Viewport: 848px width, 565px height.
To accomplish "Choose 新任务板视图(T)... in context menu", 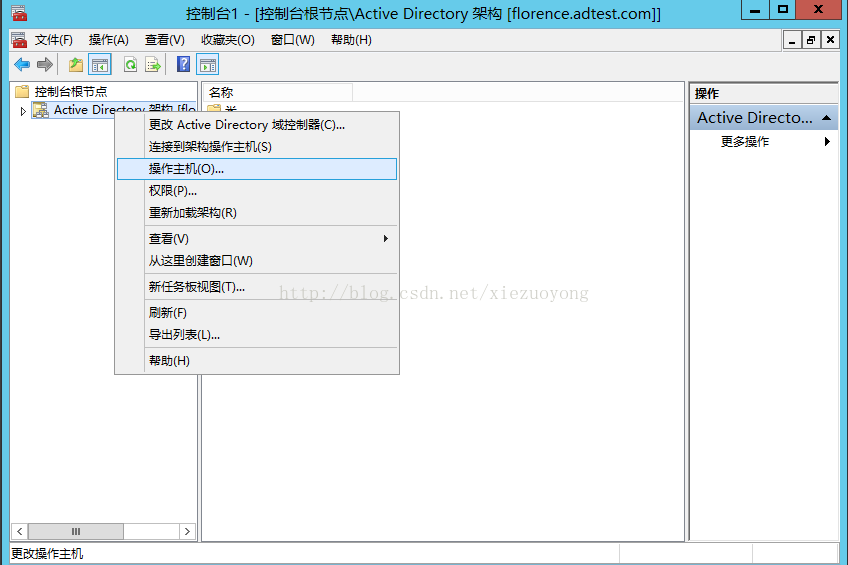I will tap(257, 287).
